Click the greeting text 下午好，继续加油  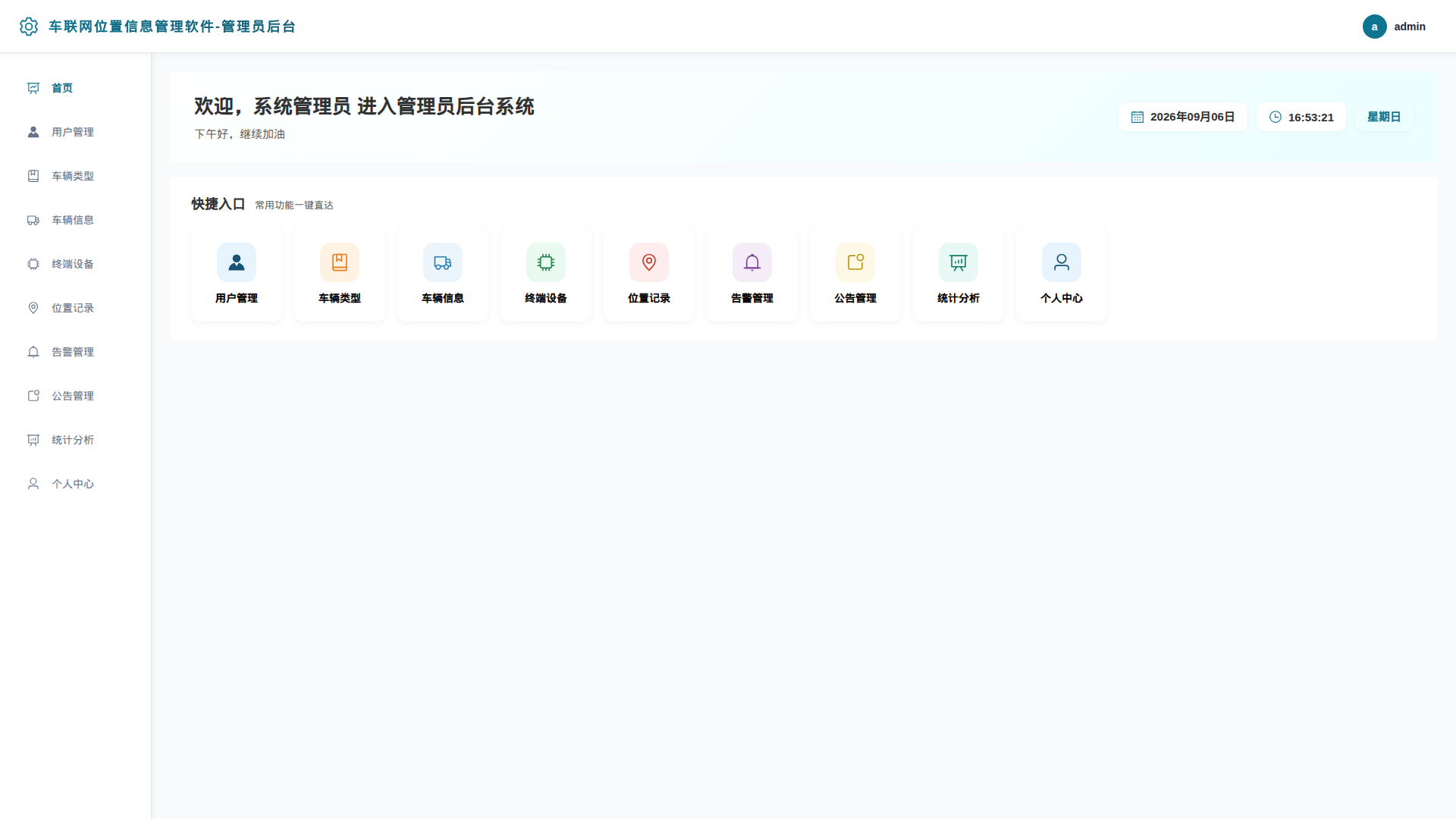[240, 134]
